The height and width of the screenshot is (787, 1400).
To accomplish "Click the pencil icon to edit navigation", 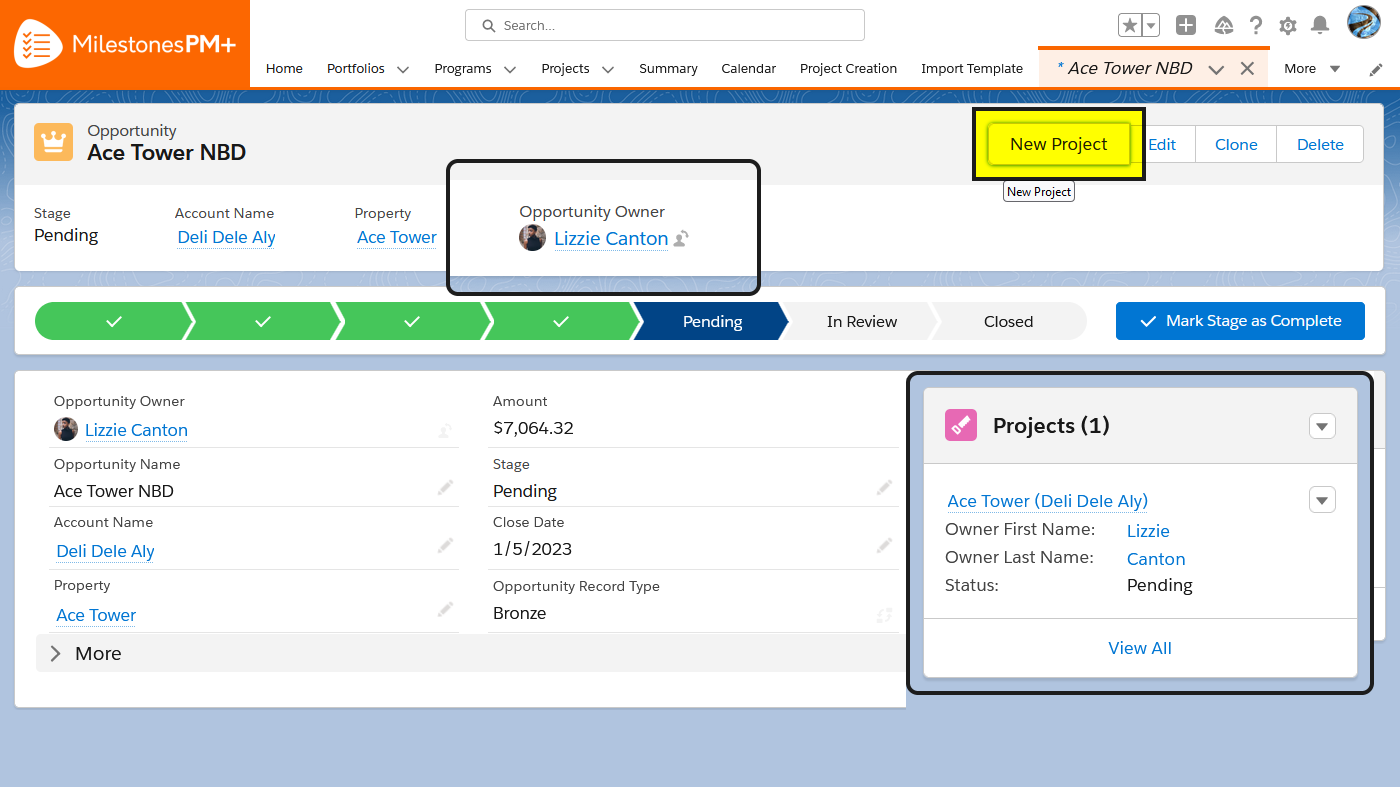I will click(x=1376, y=69).
